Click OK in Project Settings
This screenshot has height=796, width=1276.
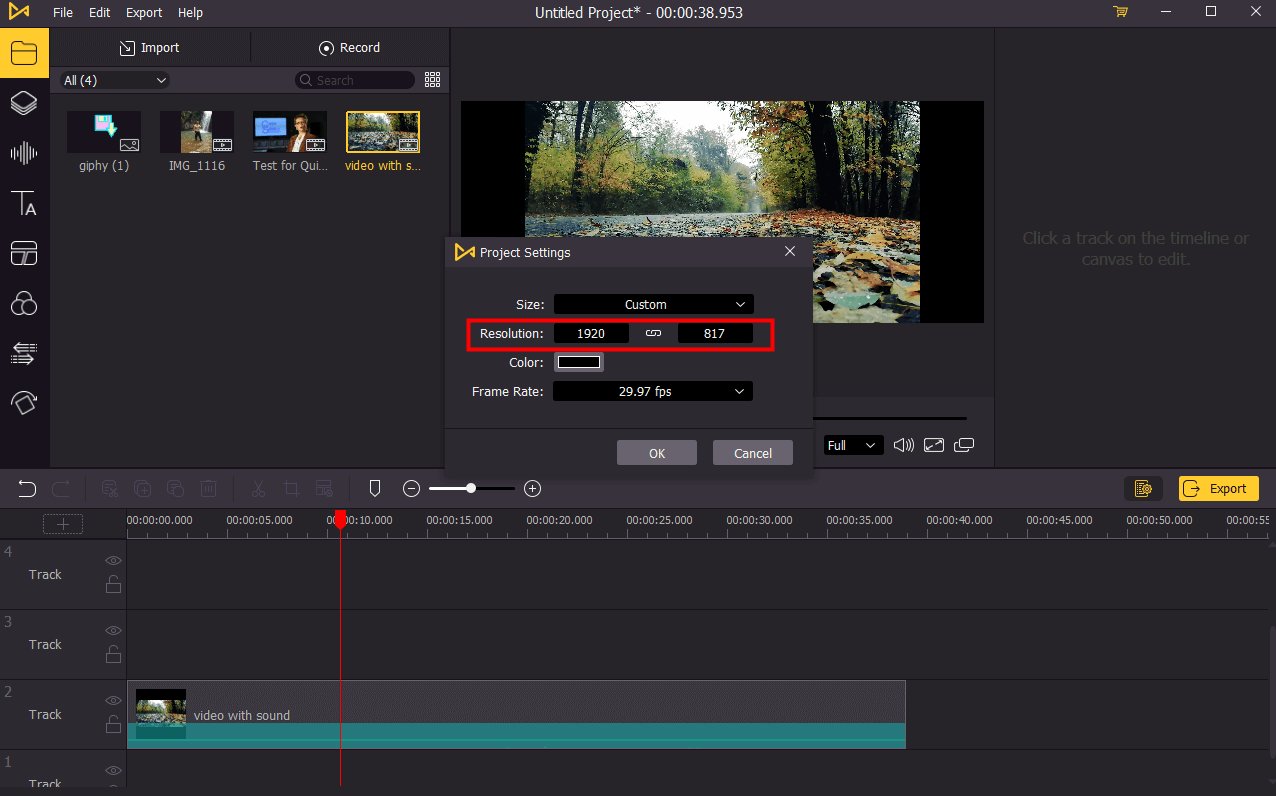[x=657, y=453]
